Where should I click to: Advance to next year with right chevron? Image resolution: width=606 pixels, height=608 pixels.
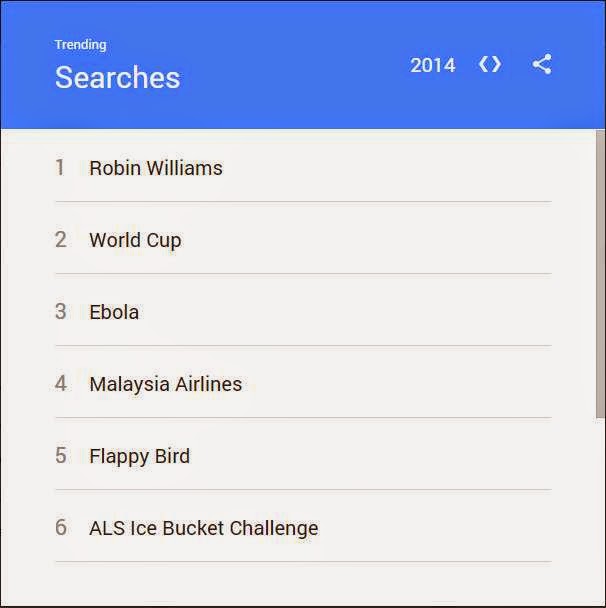(497, 65)
